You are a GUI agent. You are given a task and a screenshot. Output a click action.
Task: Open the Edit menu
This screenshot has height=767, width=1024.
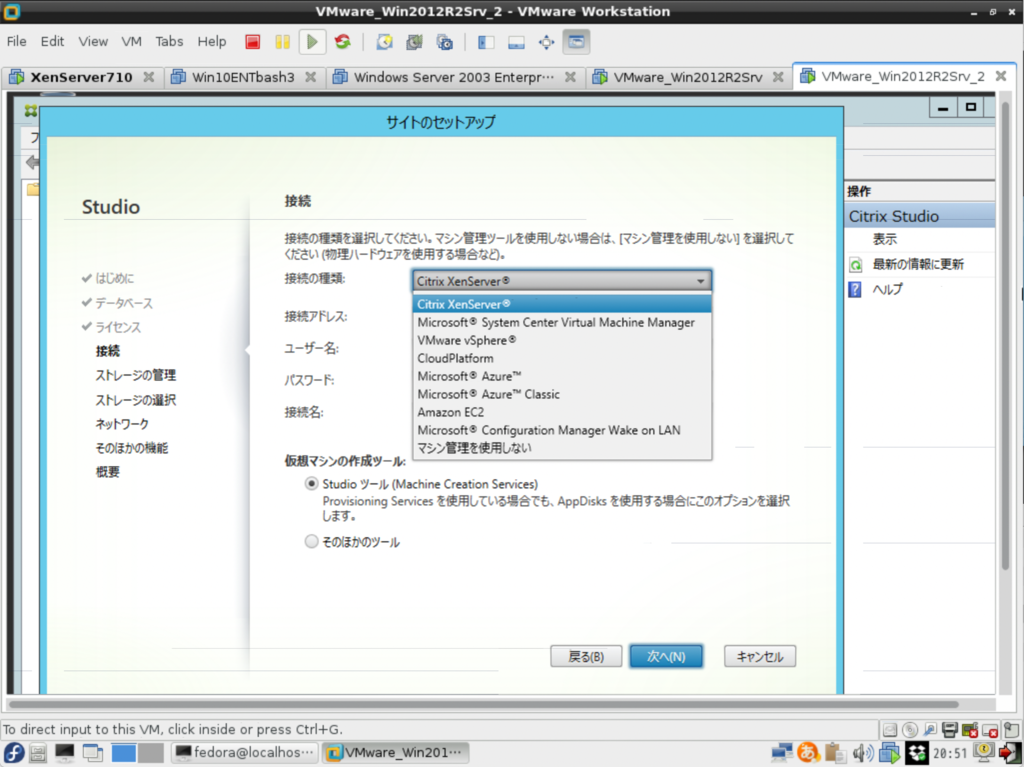pos(52,41)
